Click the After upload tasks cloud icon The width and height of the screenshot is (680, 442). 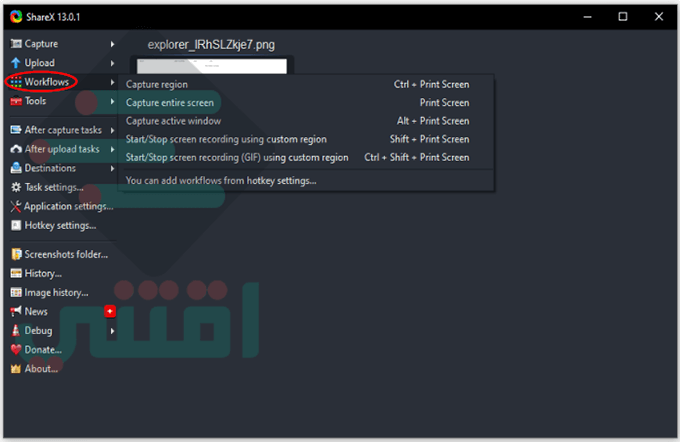(x=16, y=149)
